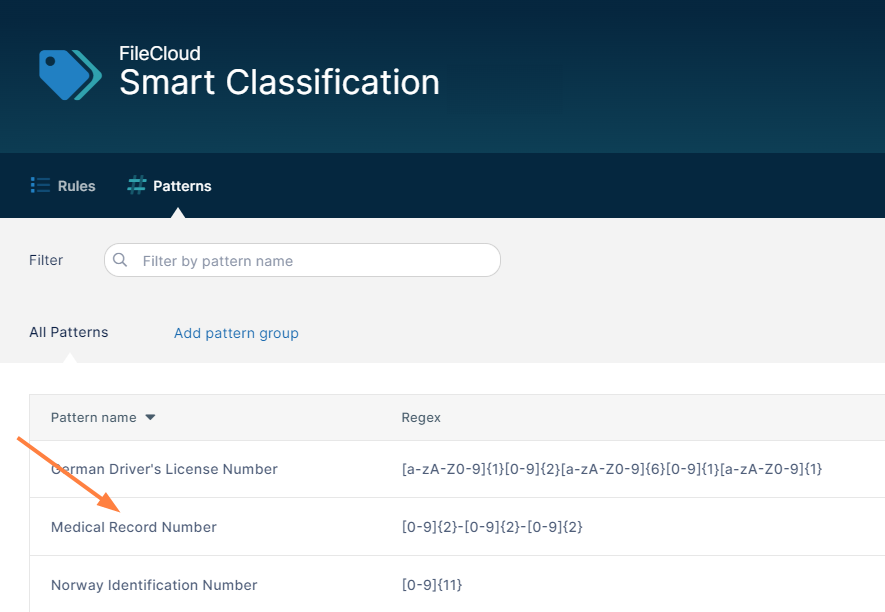This screenshot has height=612, width=885.
Task: Click the Pattern name column header
Action: (94, 417)
